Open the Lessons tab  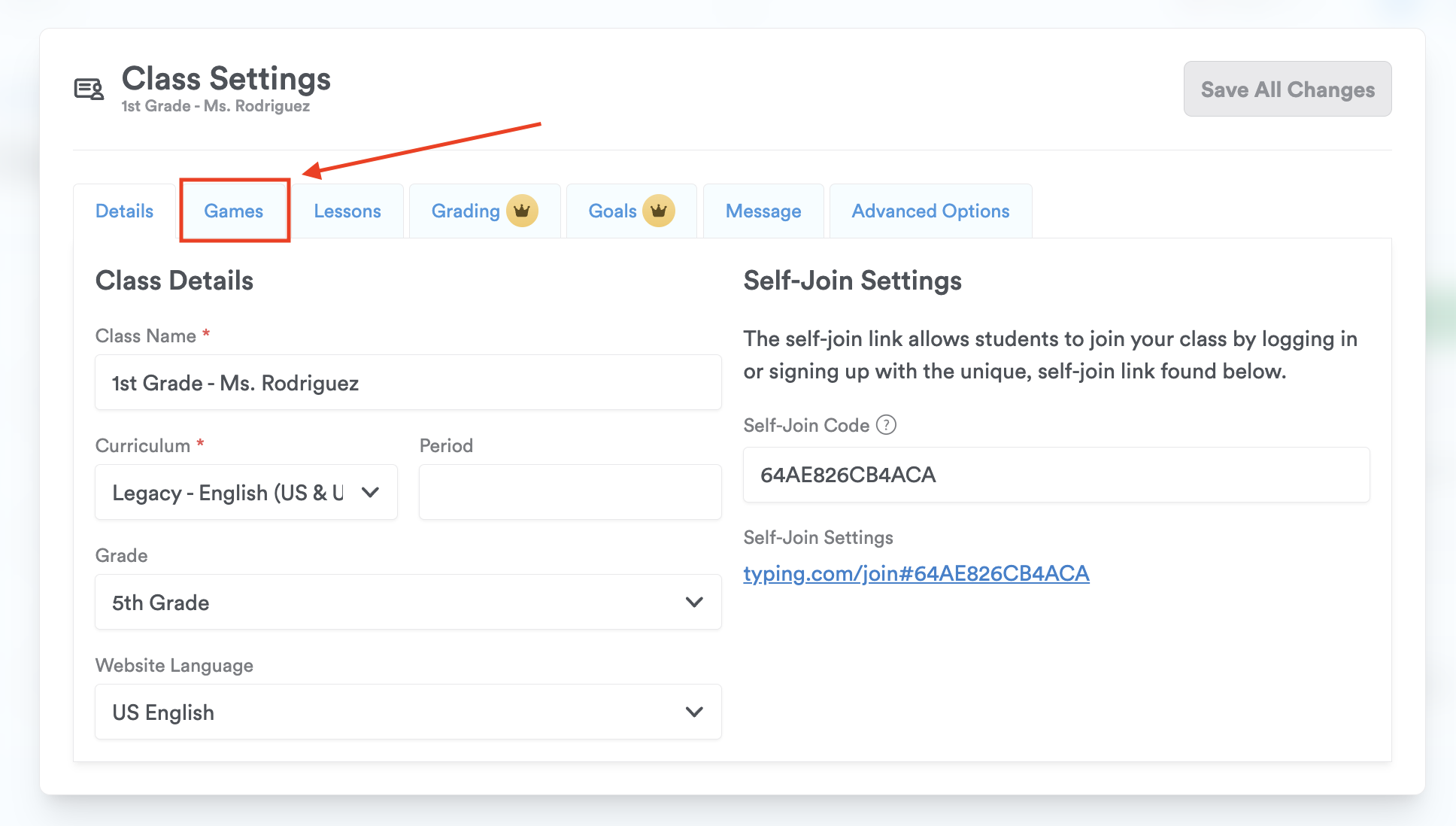coord(347,211)
